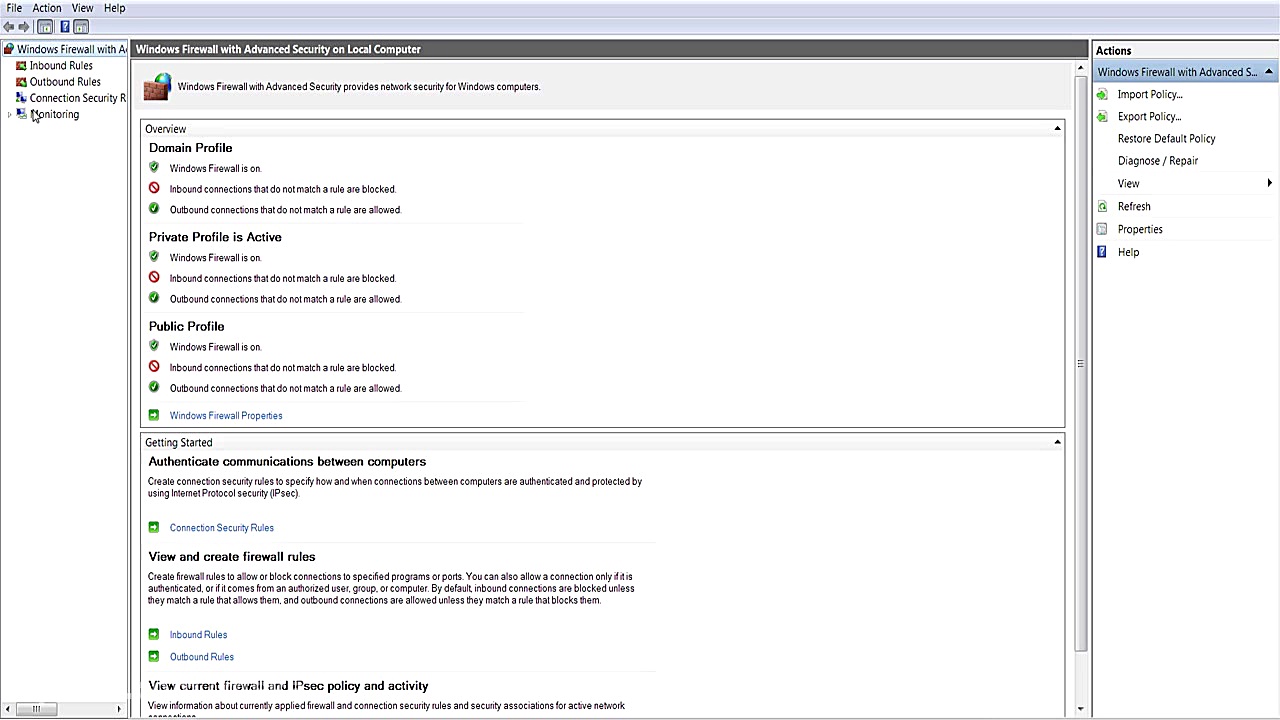This screenshot has height=720, width=1280.
Task: Click the Domain Profile firewall-on shield icon
Action: [x=154, y=167]
